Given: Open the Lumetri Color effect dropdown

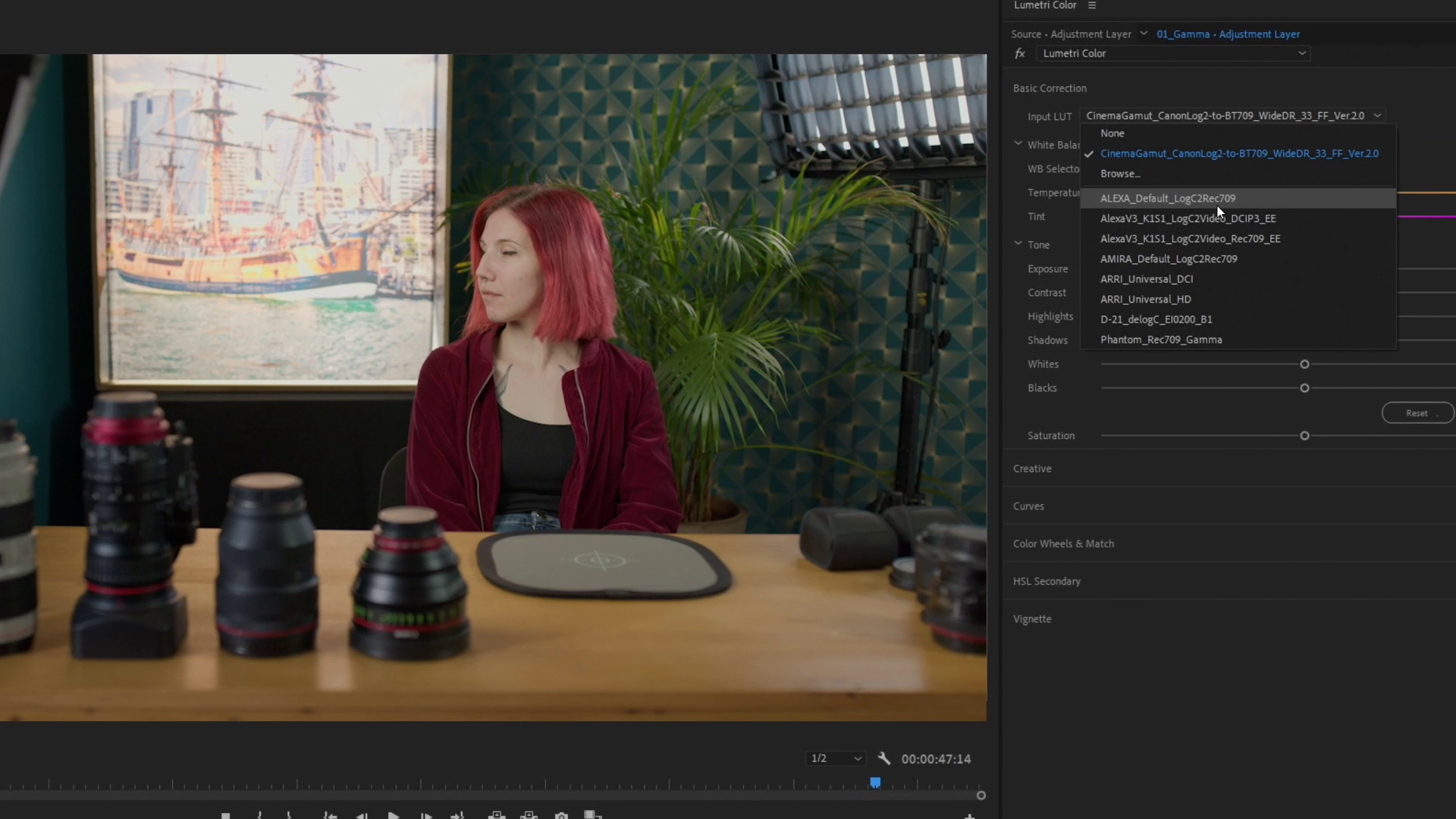Looking at the screenshot, I should (x=1174, y=53).
